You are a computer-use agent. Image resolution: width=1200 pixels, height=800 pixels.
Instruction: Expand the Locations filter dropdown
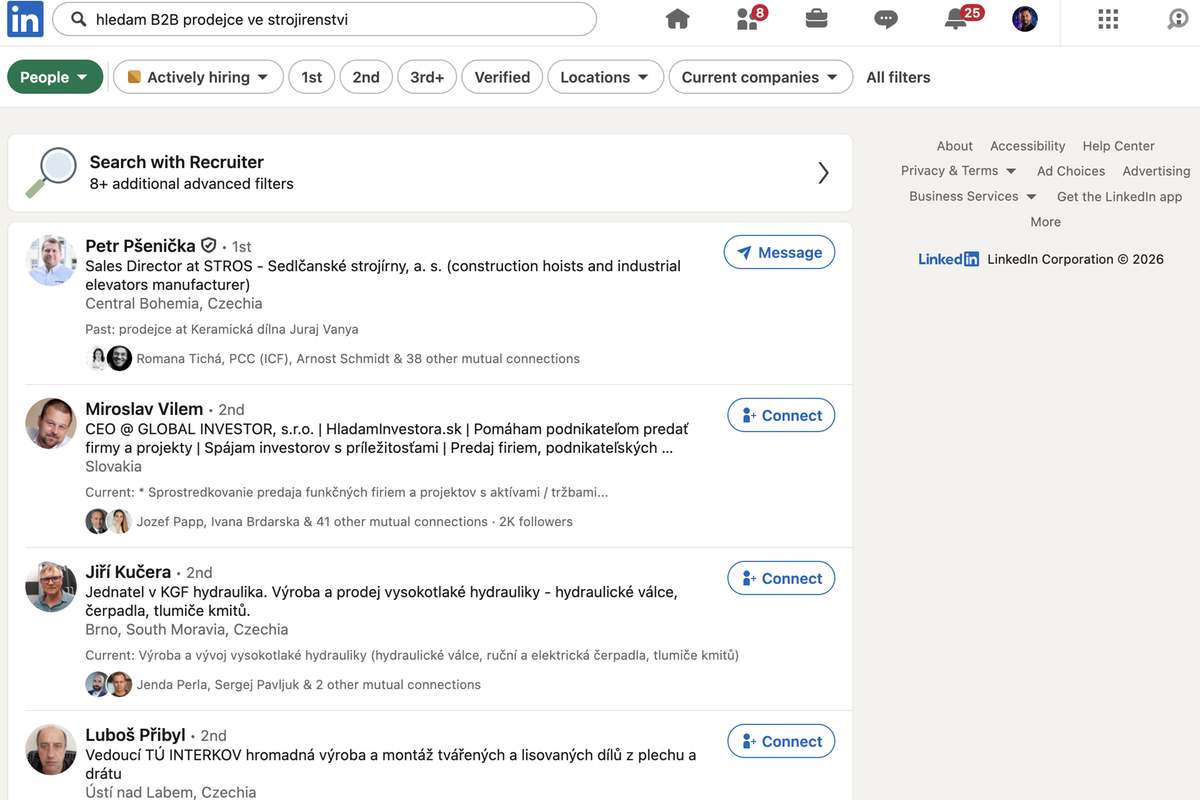click(x=606, y=77)
